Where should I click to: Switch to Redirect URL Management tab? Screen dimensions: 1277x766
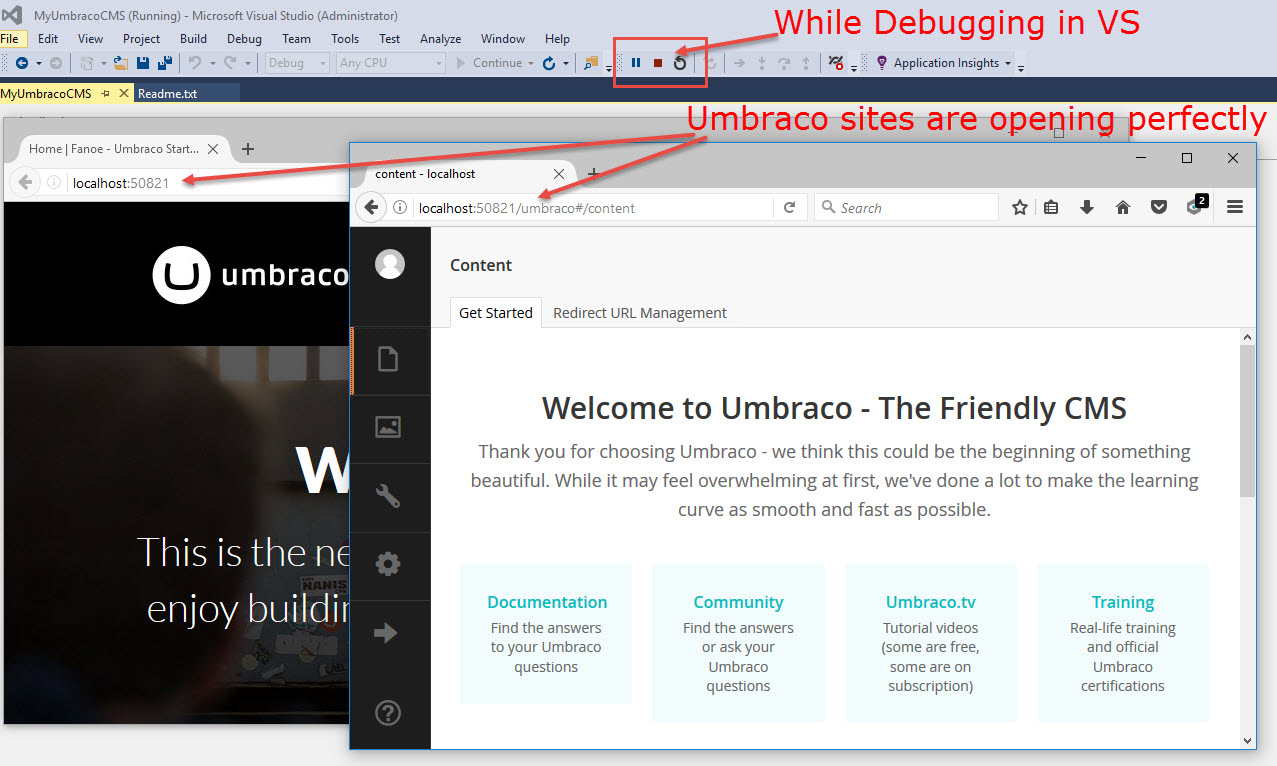[640, 313]
